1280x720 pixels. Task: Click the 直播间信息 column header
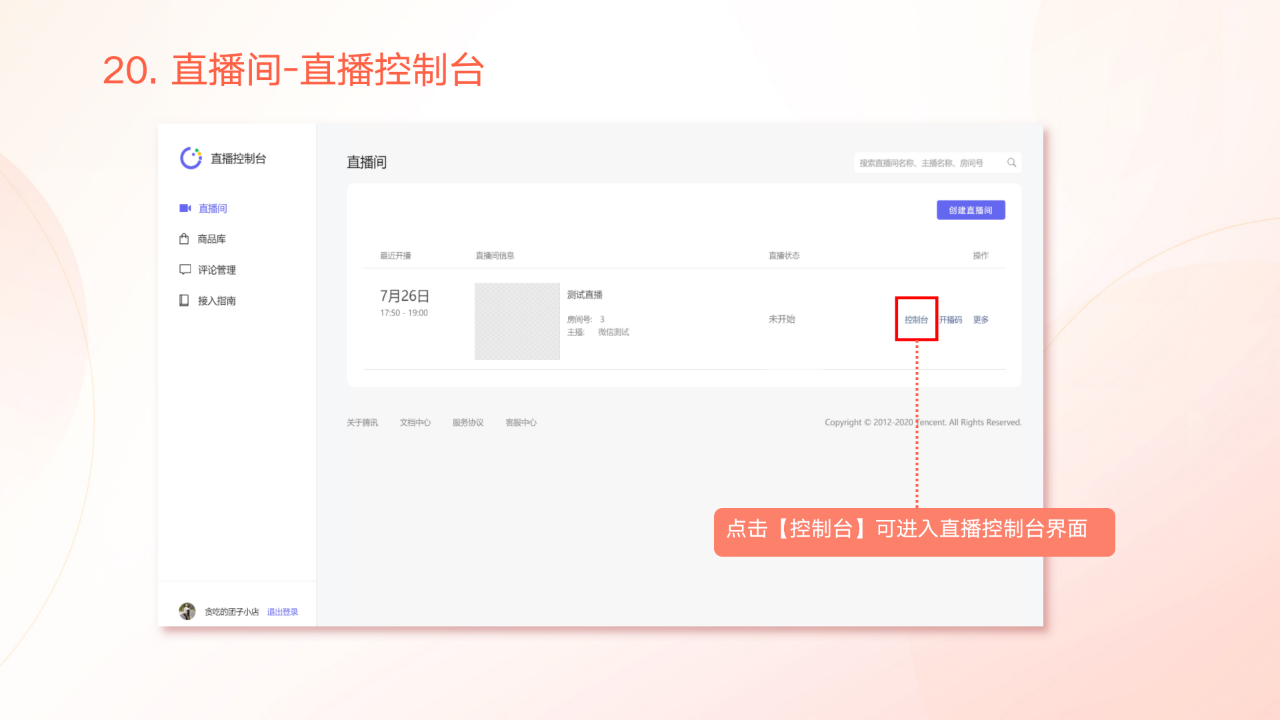click(x=495, y=256)
